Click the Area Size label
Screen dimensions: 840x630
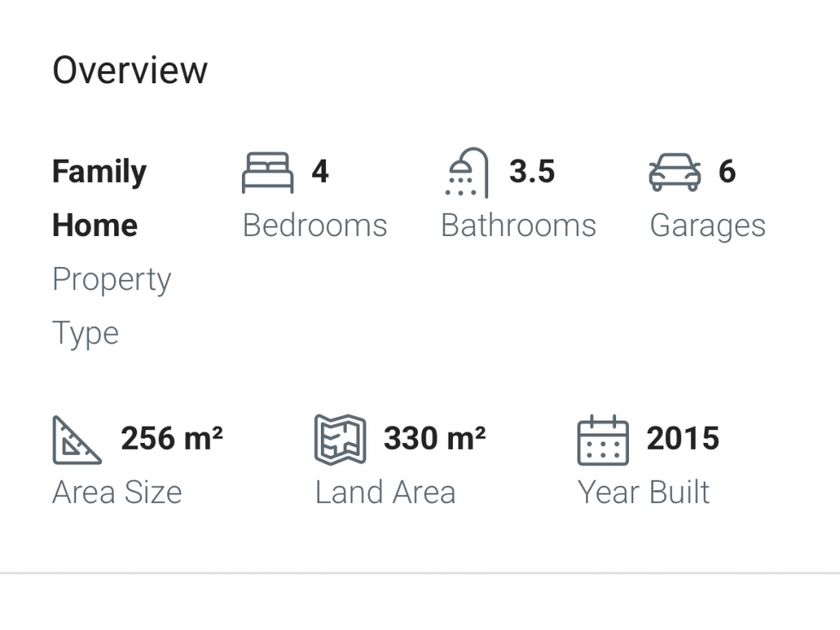pos(117,492)
